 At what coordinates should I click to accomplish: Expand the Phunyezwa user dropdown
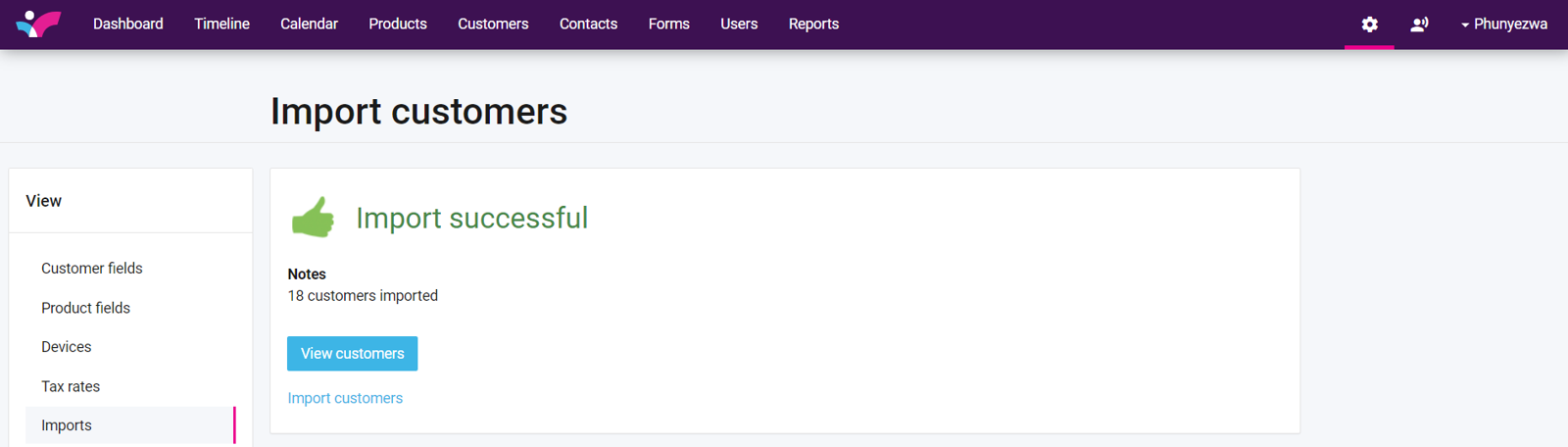coord(1504,25)
